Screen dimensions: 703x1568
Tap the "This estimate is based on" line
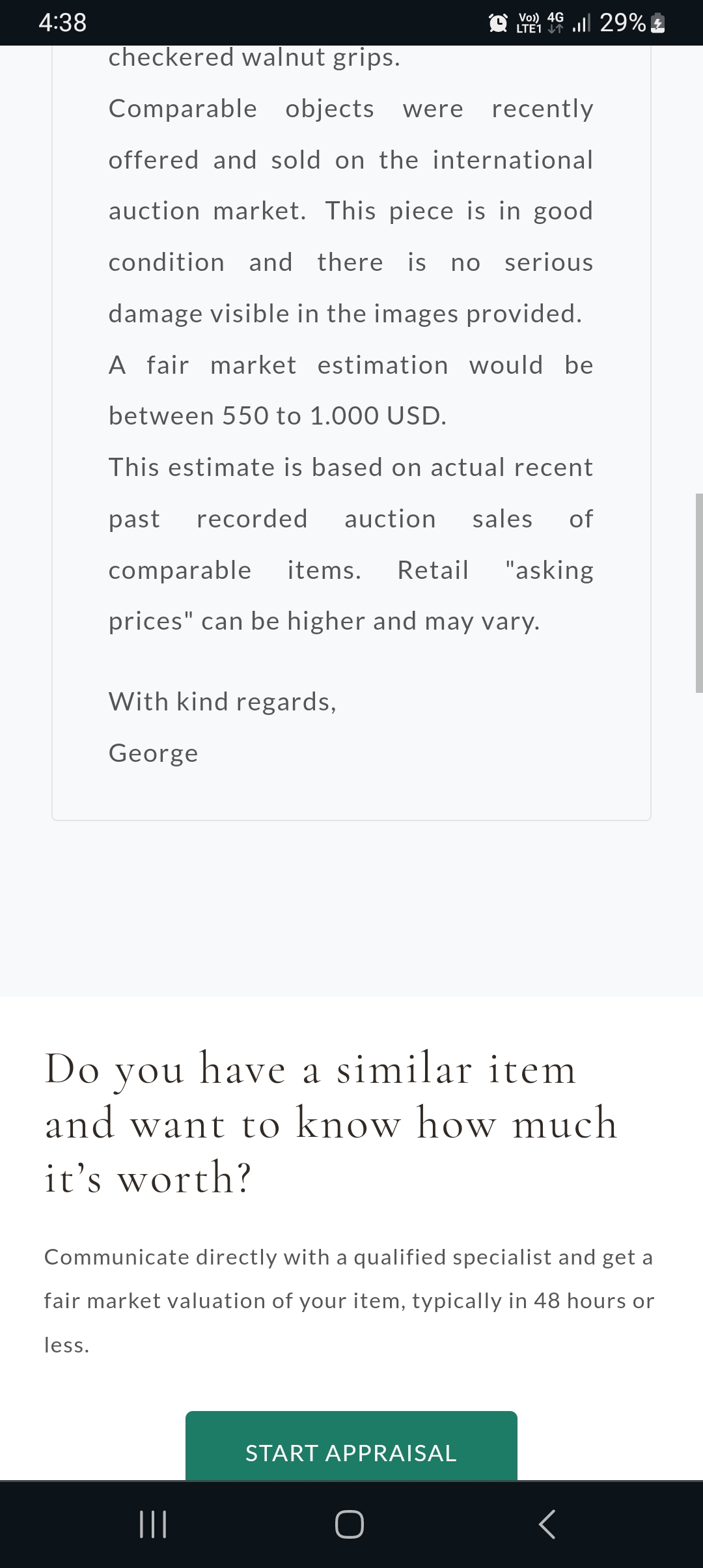[x=351, y=468]
